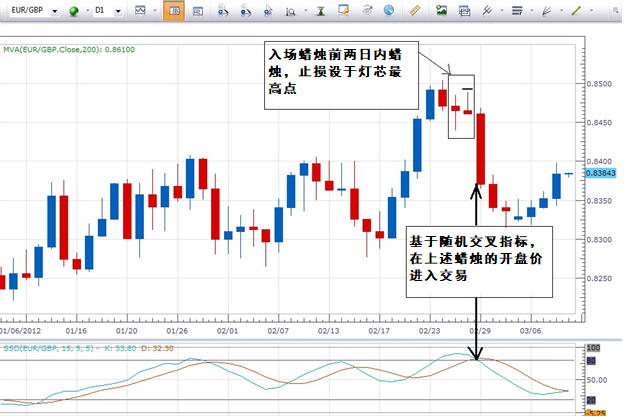
Task: Click the greyed refresh toolbar icon
Action: coord(367,10)
